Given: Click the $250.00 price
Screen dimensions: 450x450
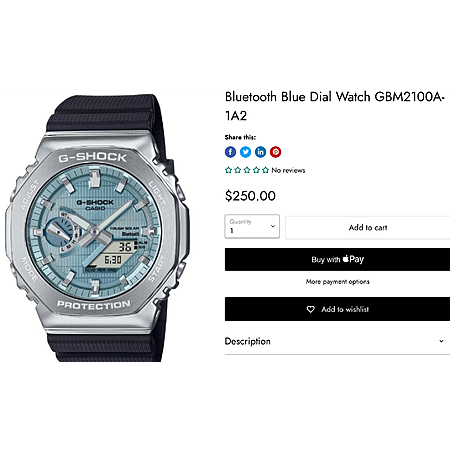Looking at the screenshot, I should coord(250,196).
